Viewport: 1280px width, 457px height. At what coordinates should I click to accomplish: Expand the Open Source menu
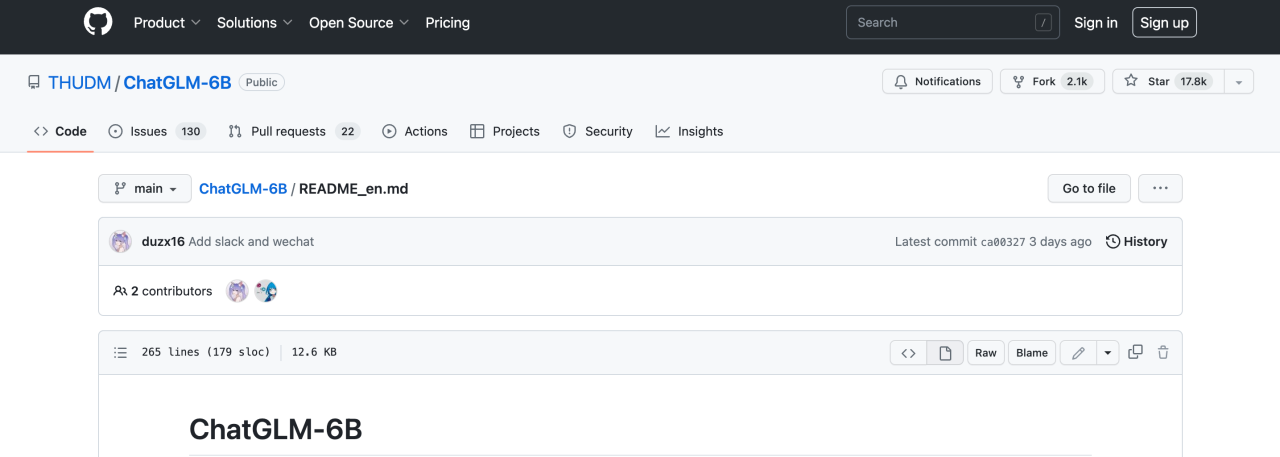pos(359,22)
